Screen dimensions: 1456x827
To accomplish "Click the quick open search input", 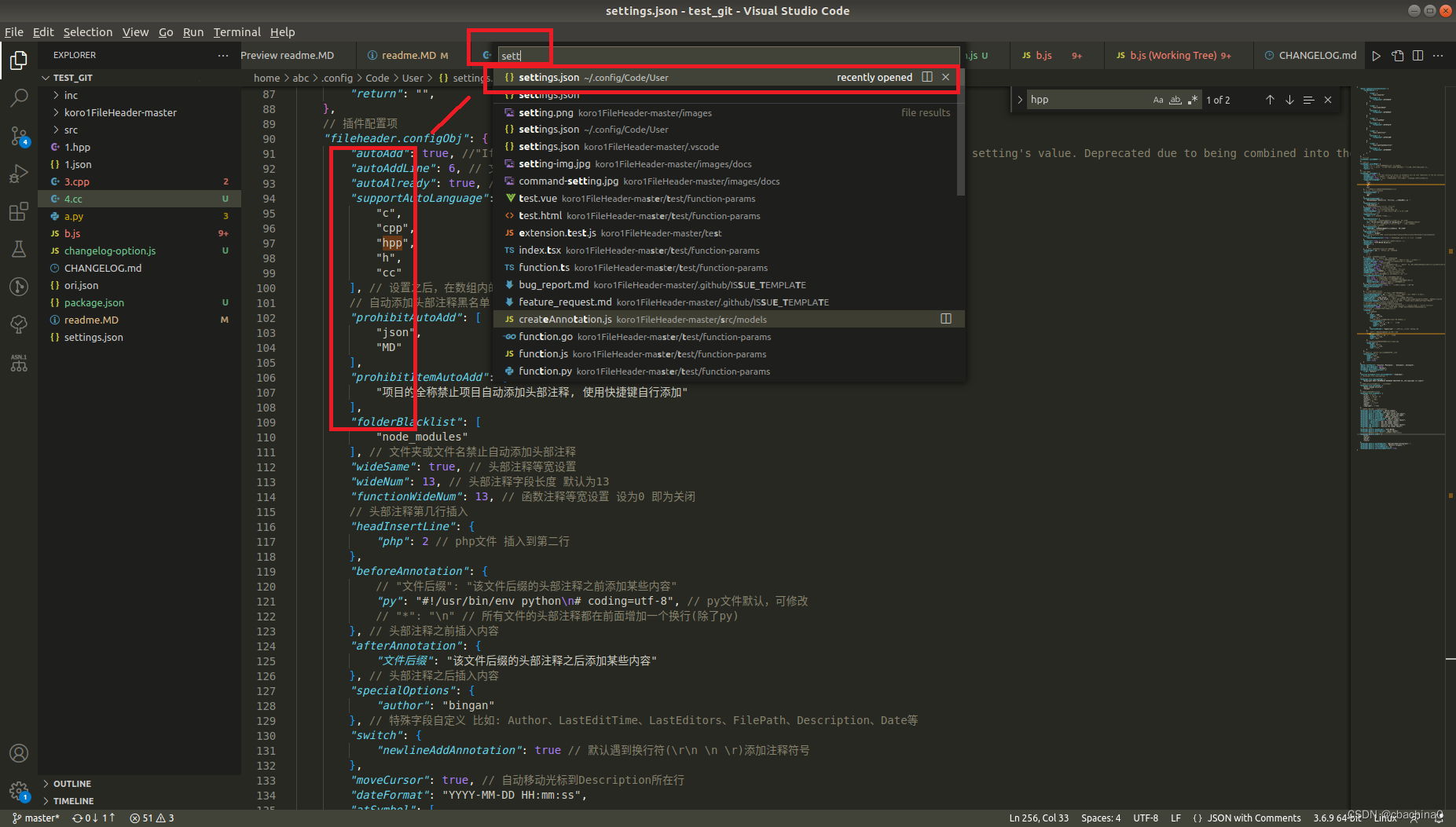I will click(x=728, y=56).
